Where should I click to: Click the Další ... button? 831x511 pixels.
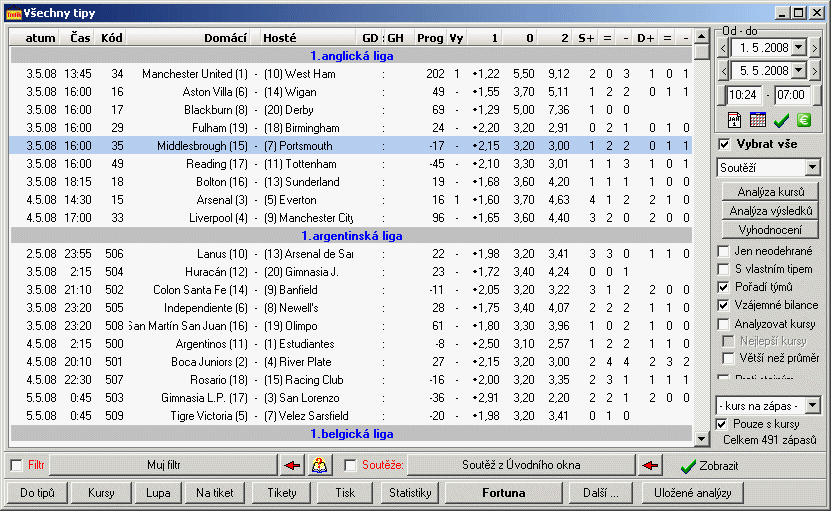(x=600, y=493)
